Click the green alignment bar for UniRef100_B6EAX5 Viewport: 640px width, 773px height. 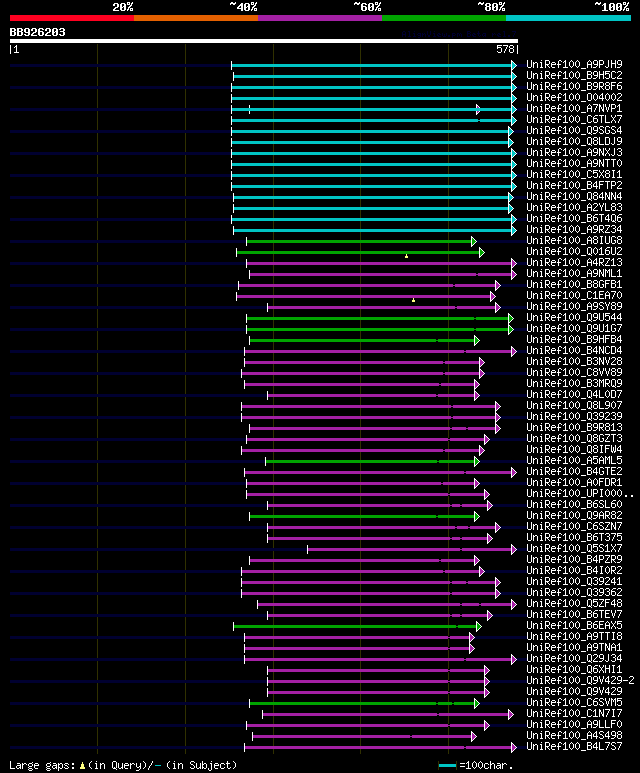coord(356,627)
